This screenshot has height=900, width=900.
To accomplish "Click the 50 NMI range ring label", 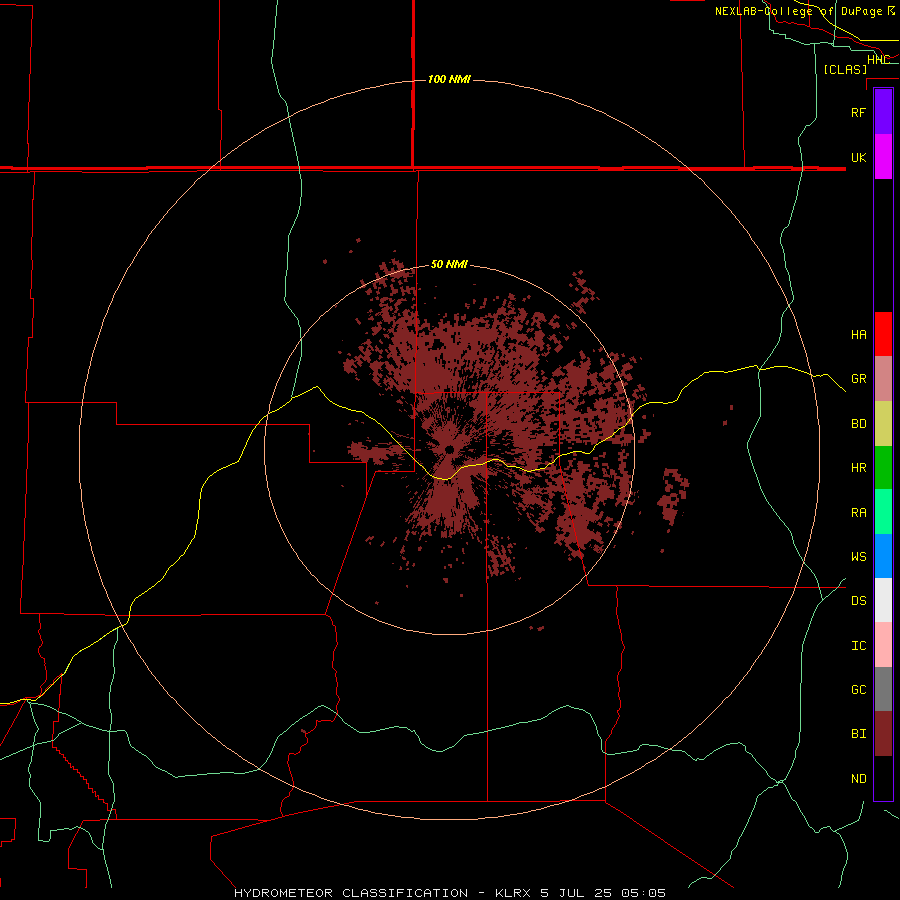I will 449,265.
